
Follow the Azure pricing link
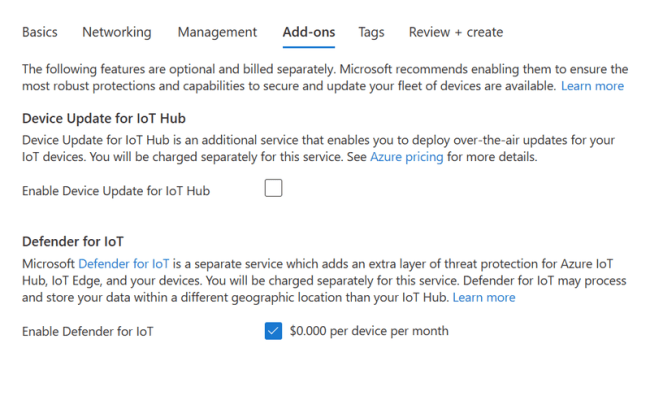[407, 157]
